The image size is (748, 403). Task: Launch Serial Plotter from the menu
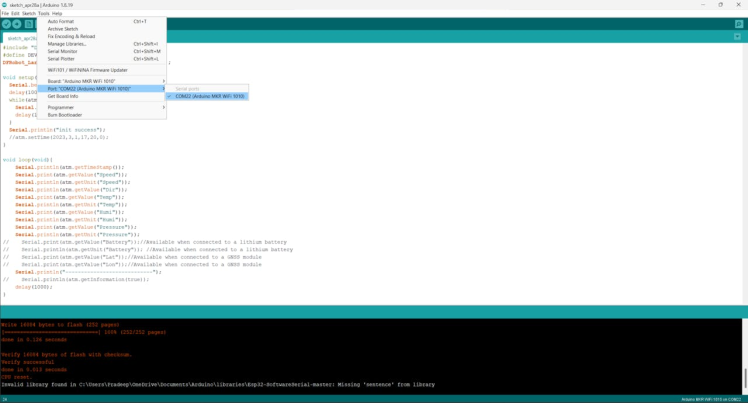pos(102,59)
